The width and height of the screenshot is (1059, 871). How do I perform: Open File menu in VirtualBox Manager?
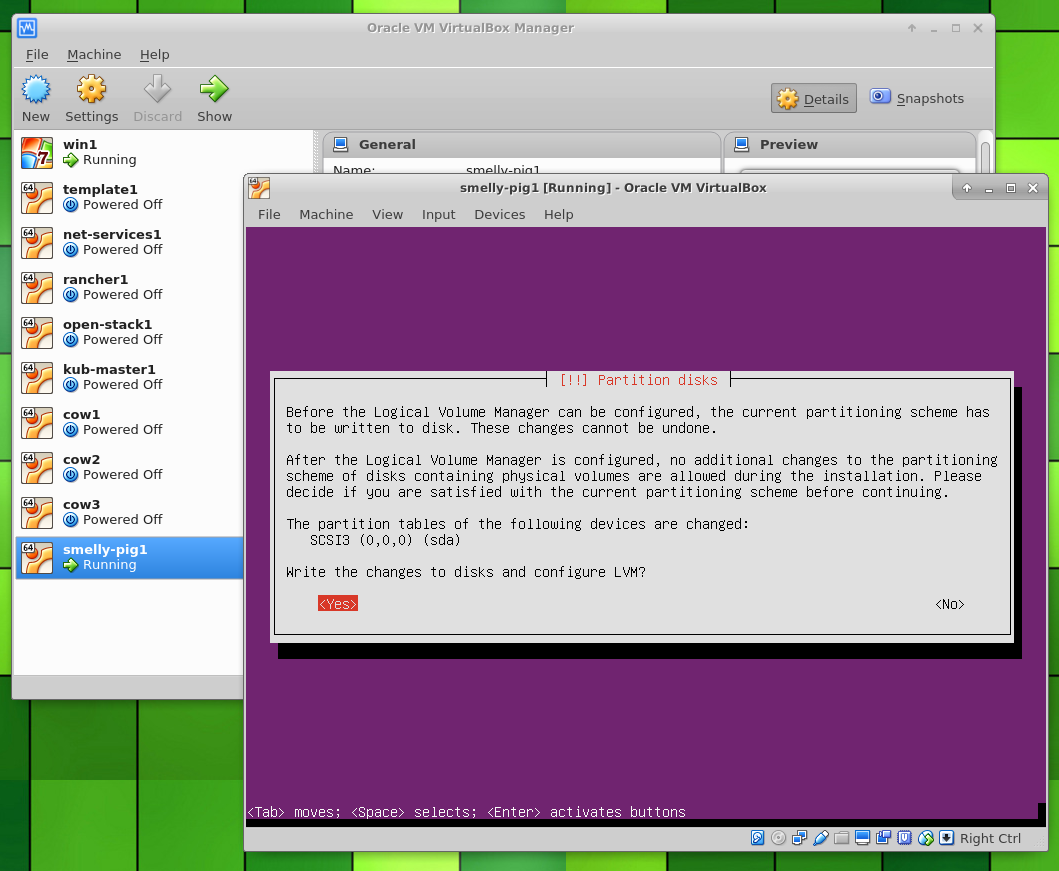[37, 55]
